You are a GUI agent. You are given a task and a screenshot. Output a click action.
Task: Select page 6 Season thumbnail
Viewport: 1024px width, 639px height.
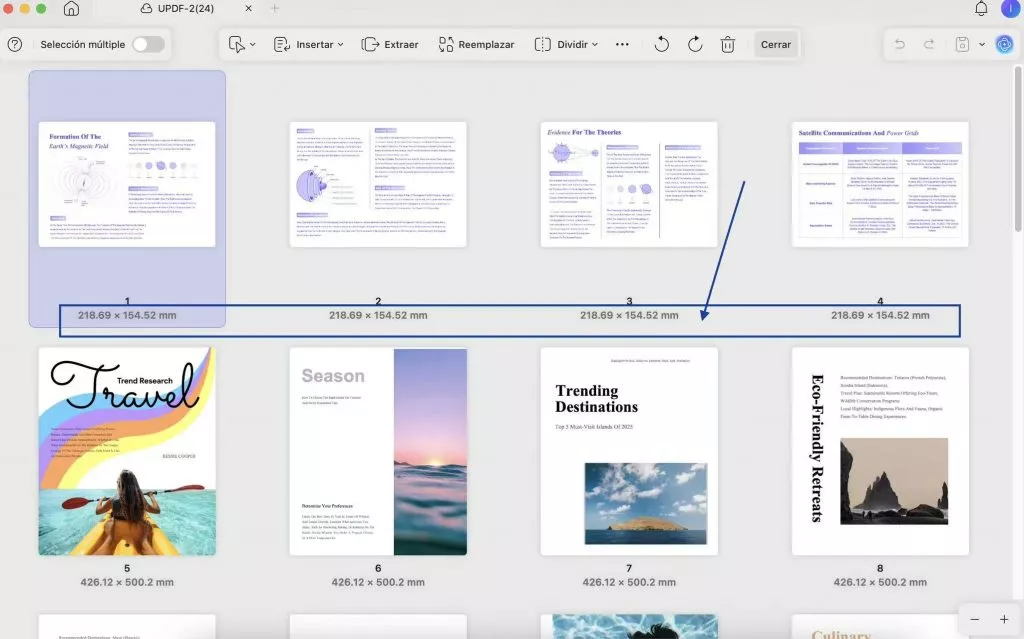[x=378, y=451]
